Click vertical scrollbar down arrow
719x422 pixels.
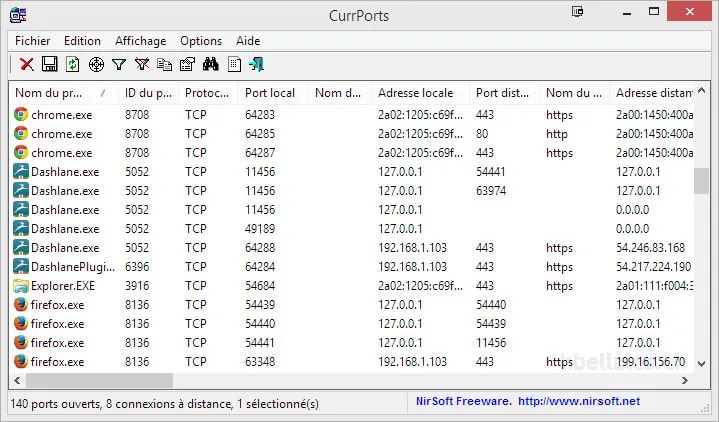point(701,364)
